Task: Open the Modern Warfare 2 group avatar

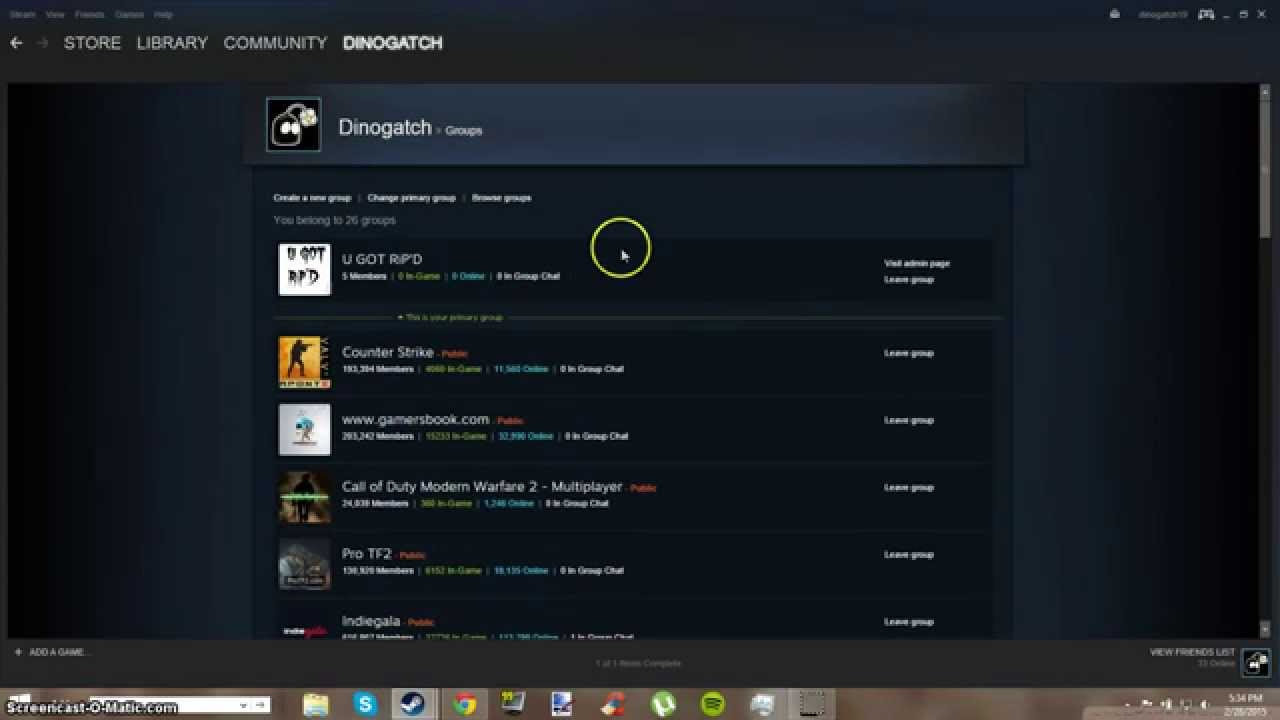Action: 304,496
